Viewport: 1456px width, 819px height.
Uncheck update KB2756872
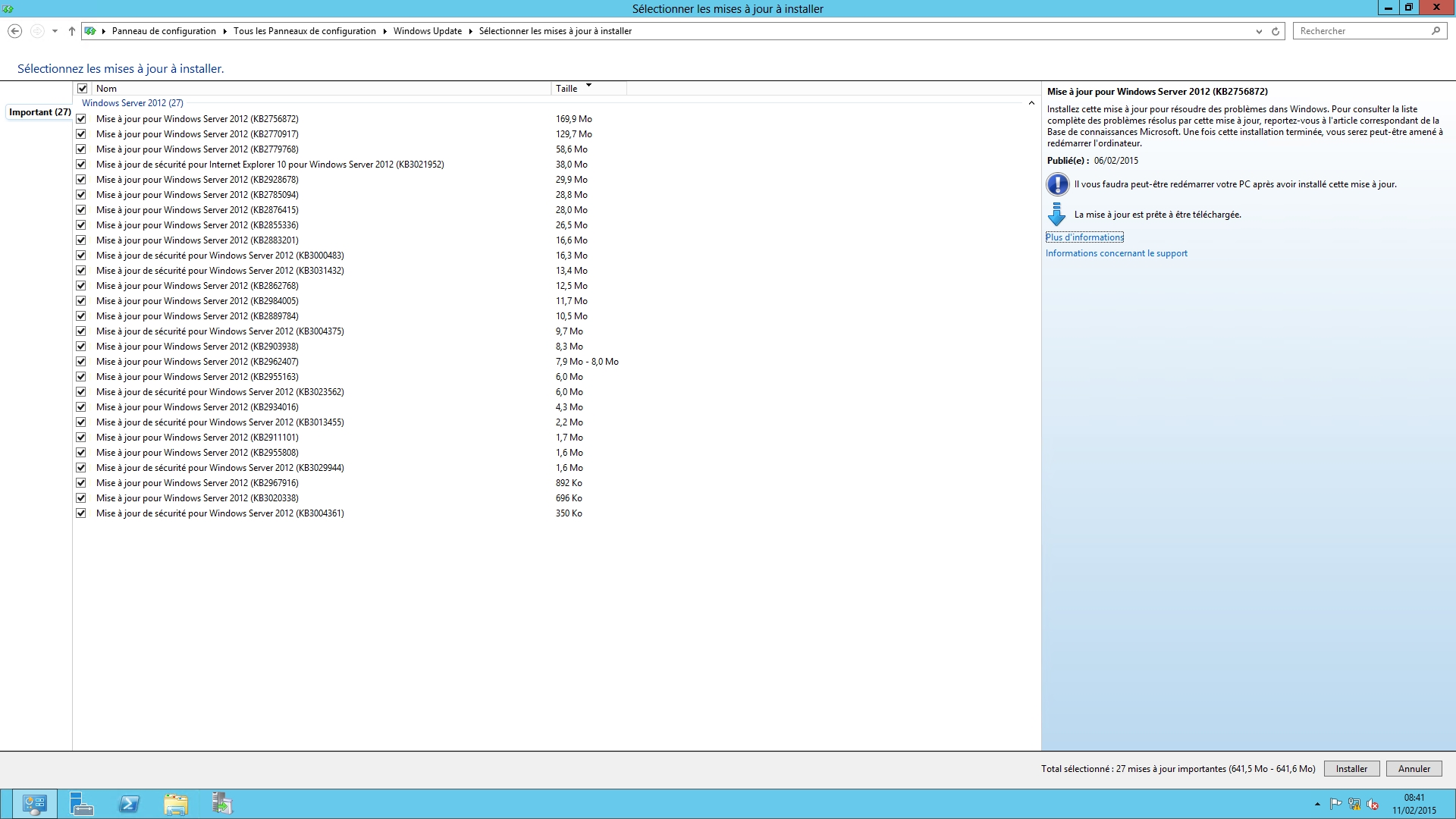click(x=81, y=119)
